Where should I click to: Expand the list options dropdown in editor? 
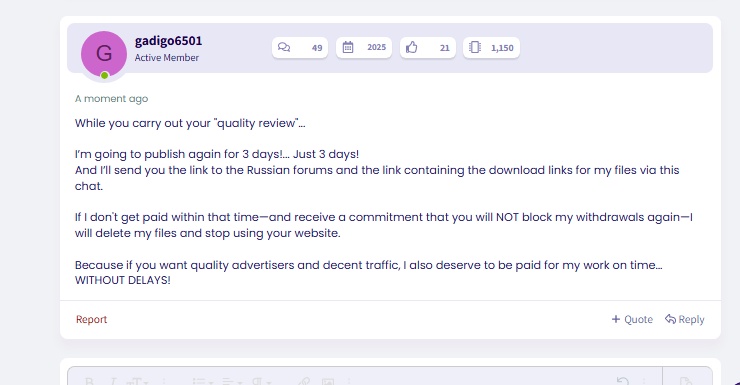click(204, 381)
